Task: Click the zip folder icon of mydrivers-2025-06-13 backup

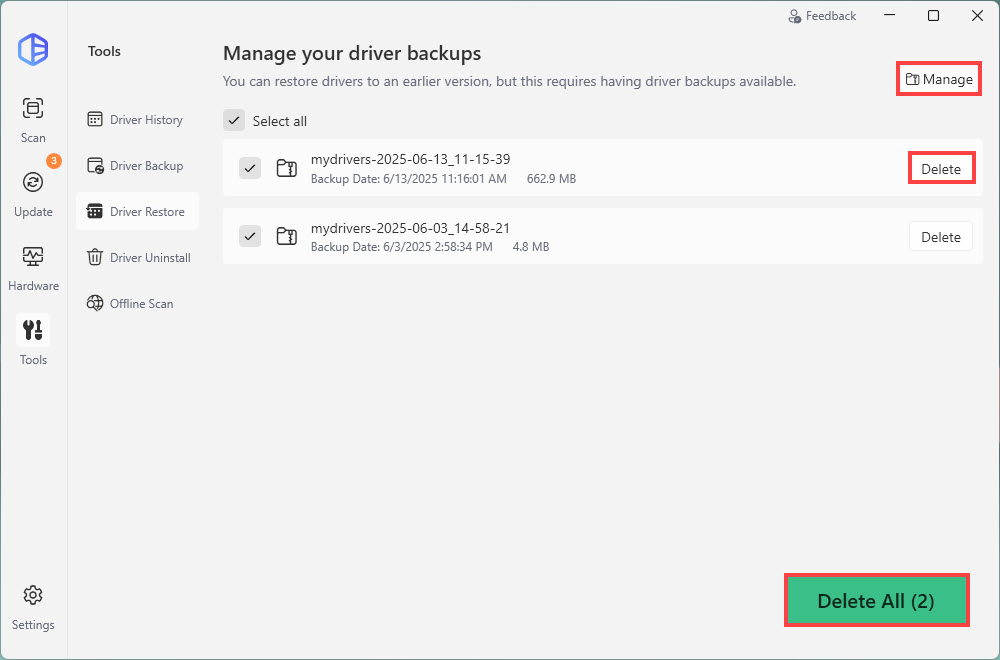Action: [x=286, y=168]
